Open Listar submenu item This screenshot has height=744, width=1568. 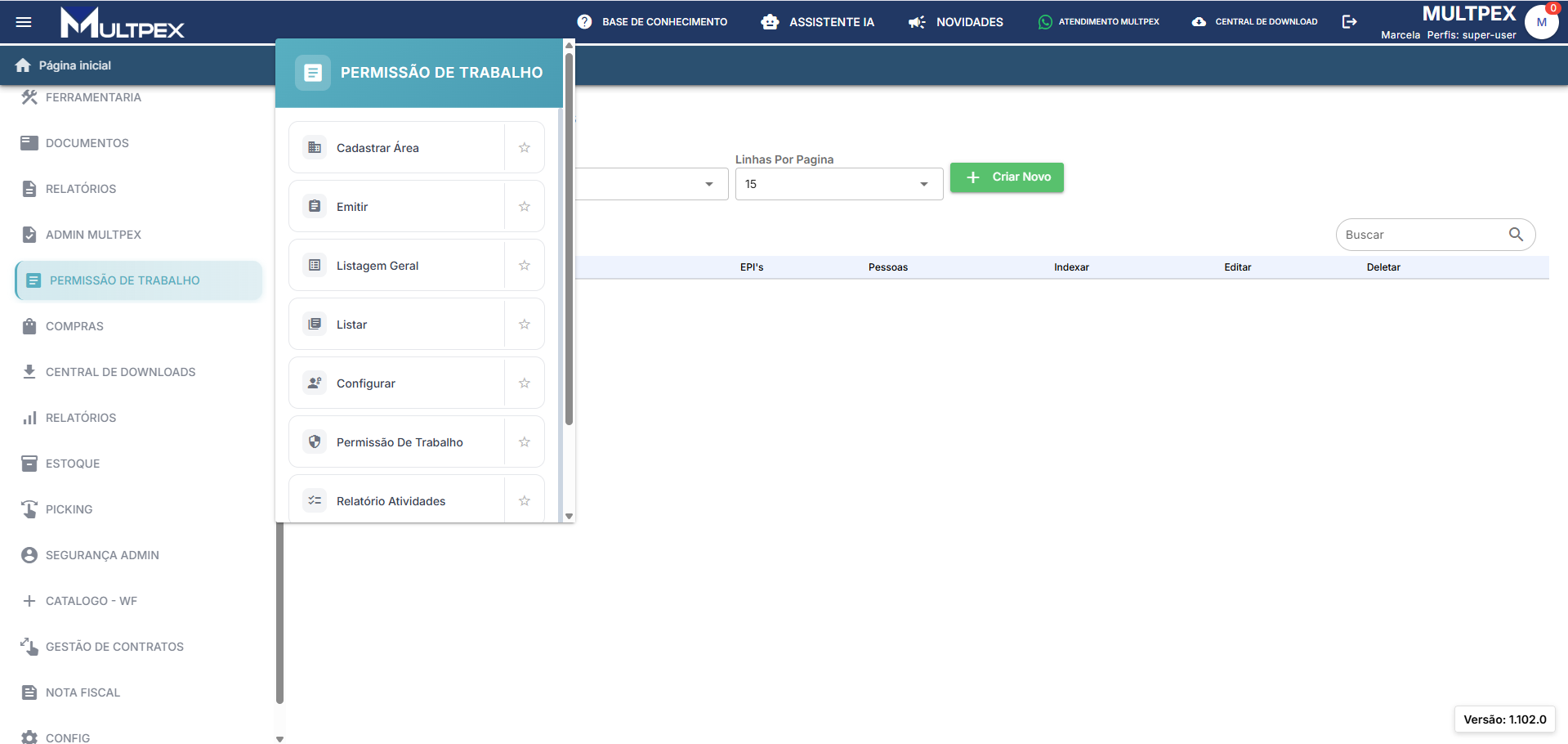pyautogui.click(x=397, y=325)
